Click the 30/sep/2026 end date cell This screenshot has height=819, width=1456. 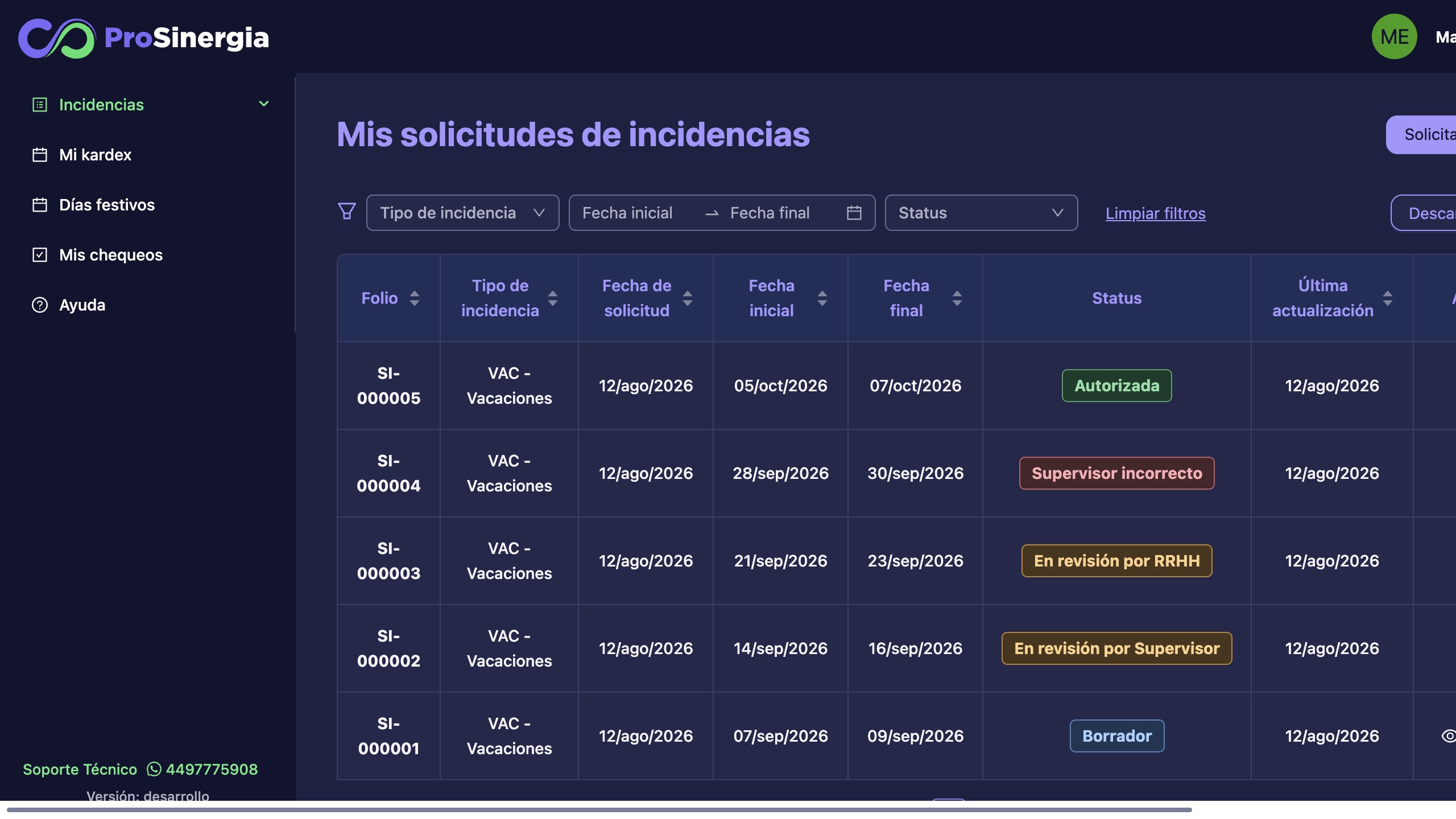916,473
